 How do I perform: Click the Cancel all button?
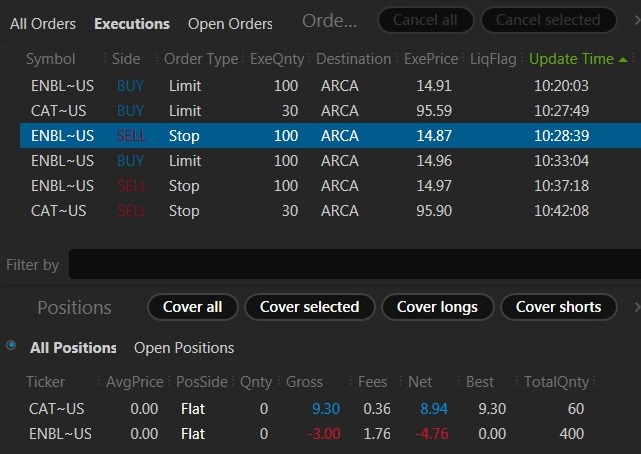click(x=425, y=20)
